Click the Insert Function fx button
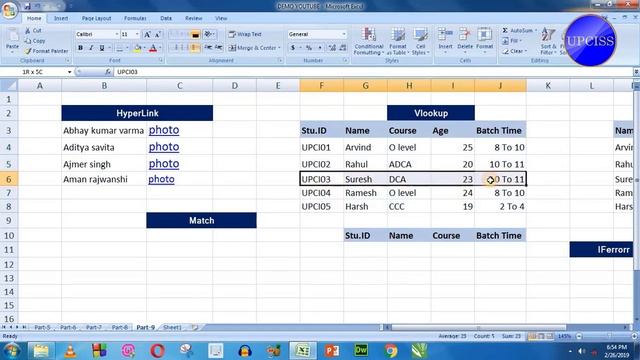 [108, 72]
